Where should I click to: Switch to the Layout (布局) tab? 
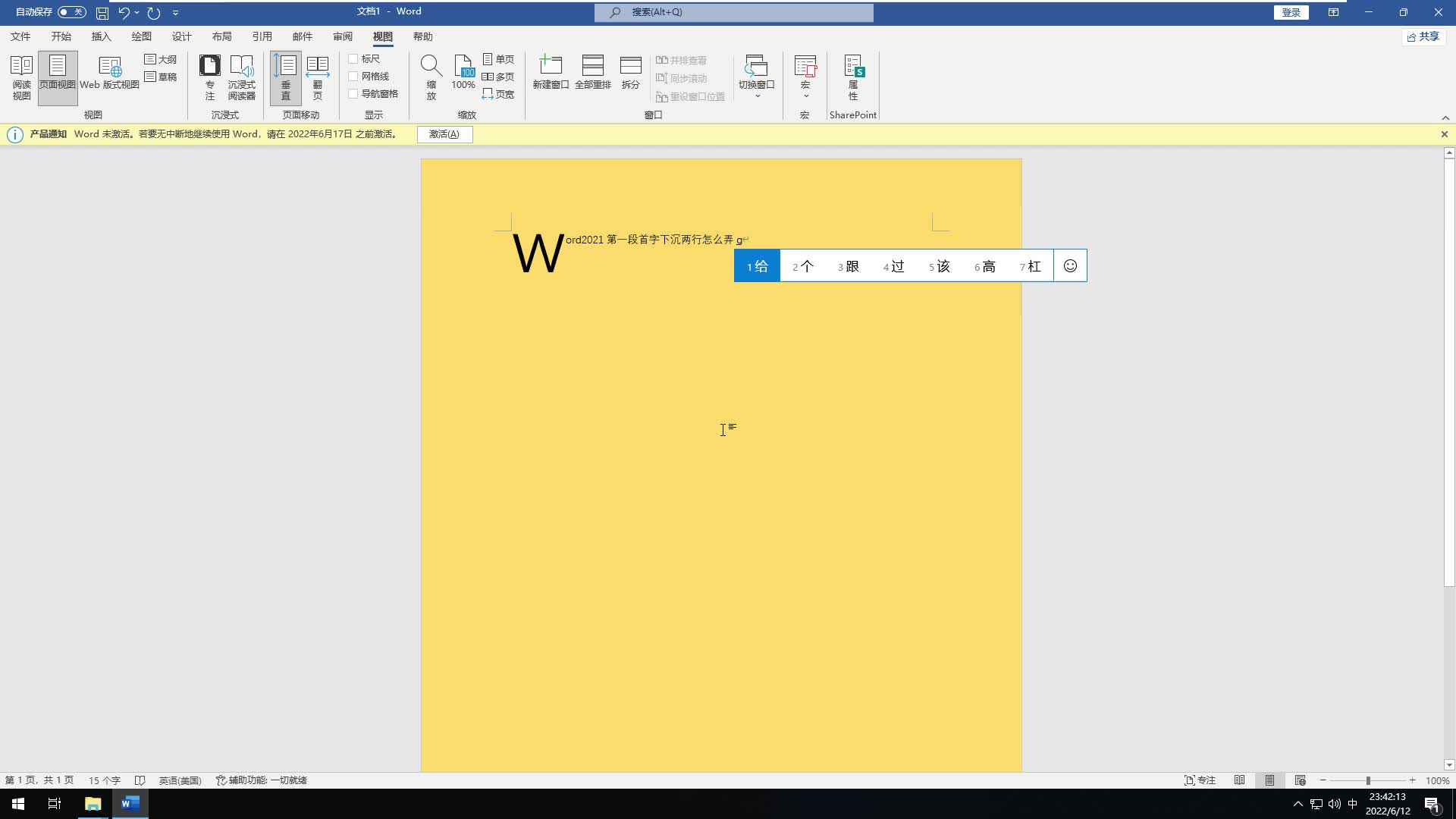point(221,36)
